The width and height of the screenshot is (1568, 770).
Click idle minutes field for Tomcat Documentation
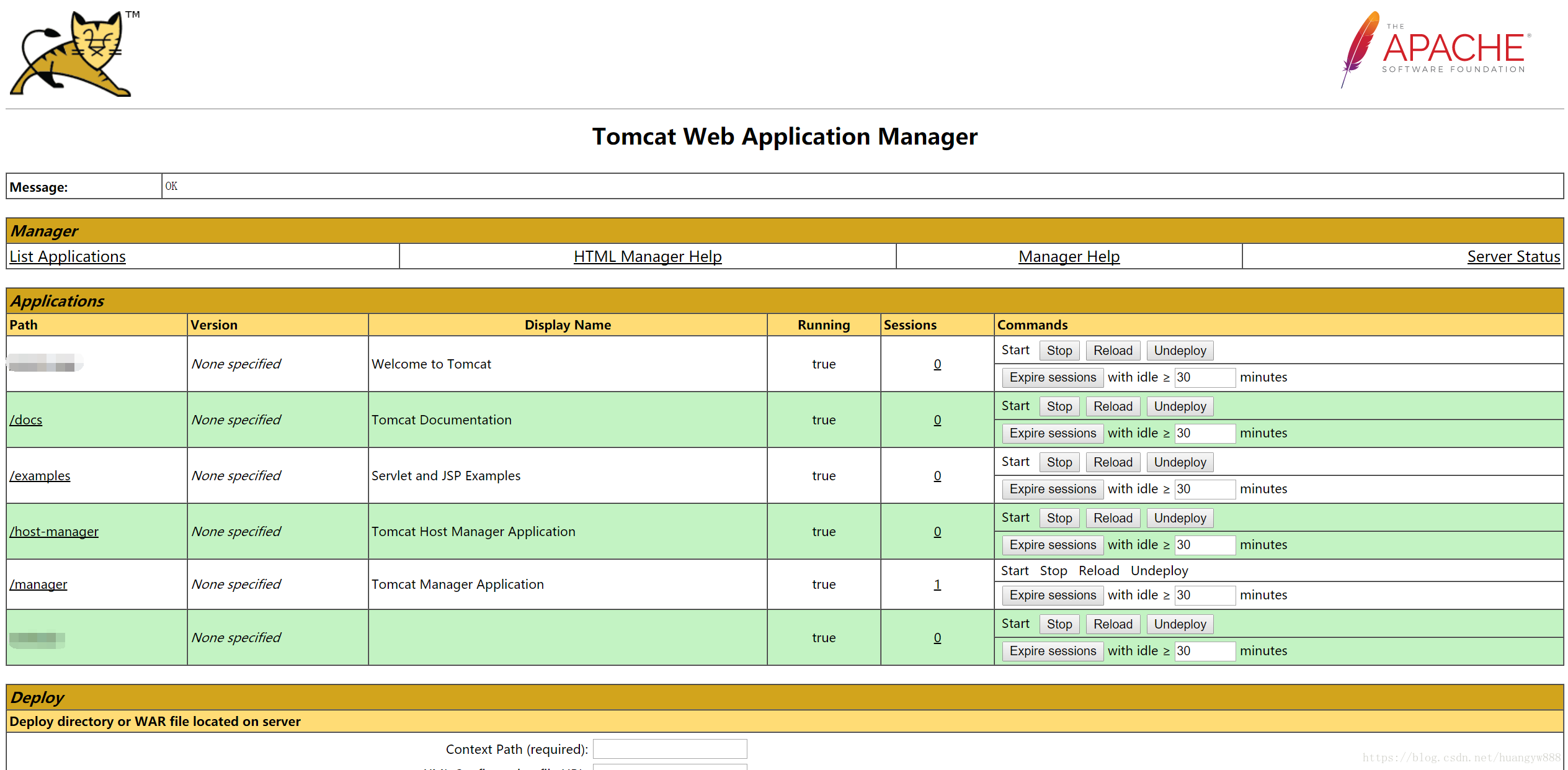pyautogui.click(x=1205, y=433)
